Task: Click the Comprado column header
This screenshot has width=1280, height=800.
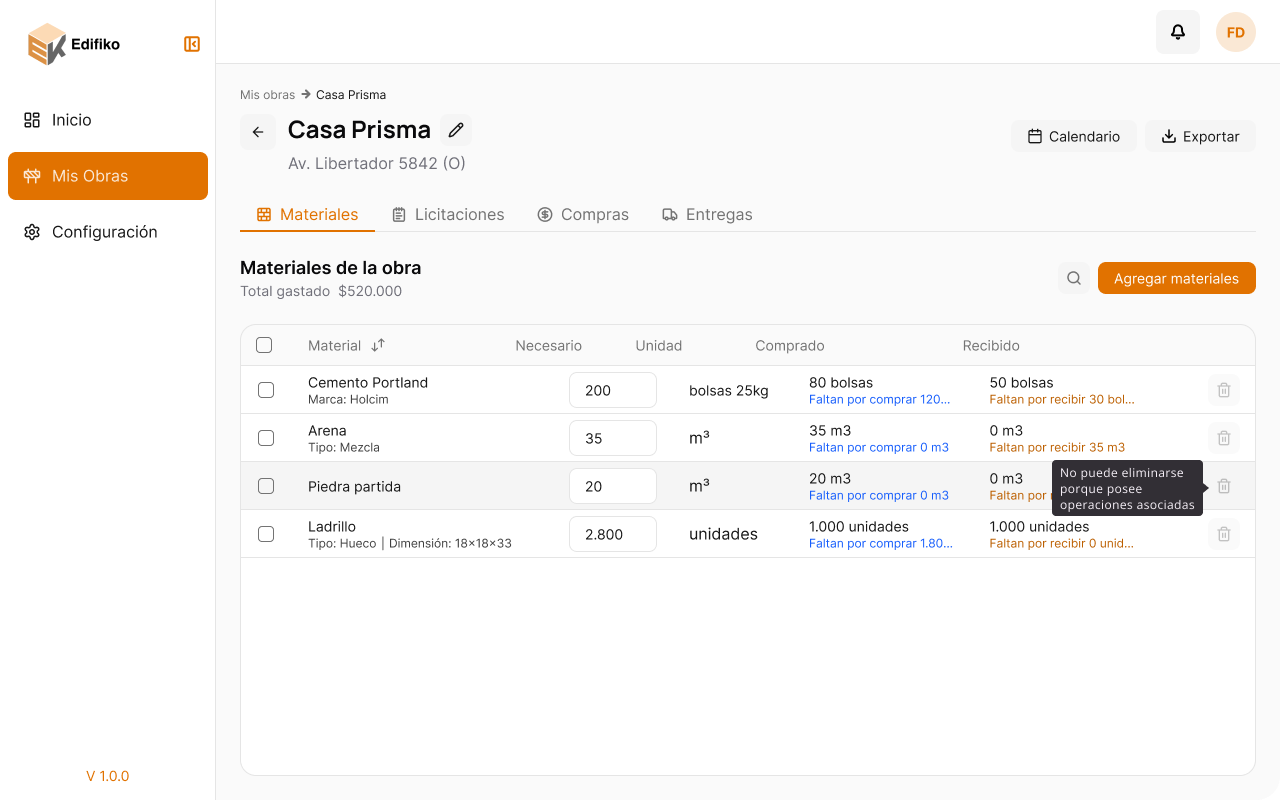Action: click(x=790, y=345)
